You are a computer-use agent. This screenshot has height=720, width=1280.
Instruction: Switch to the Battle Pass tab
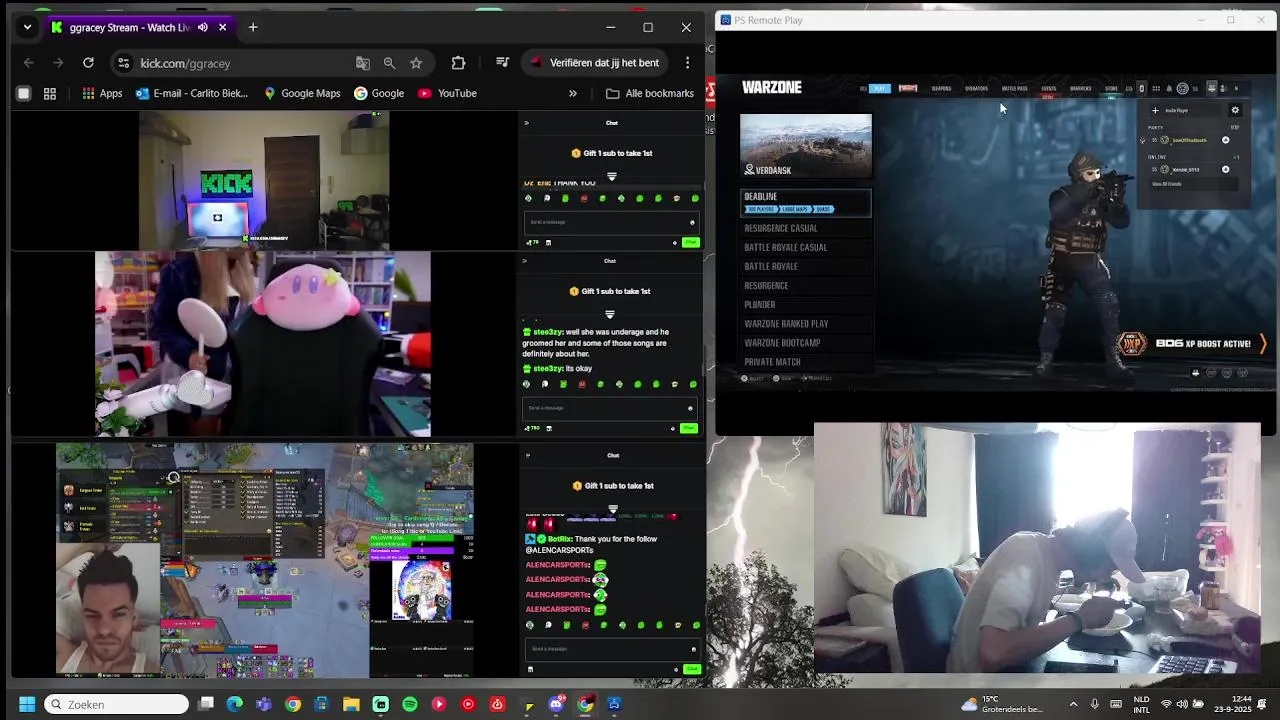[1014, 88]
